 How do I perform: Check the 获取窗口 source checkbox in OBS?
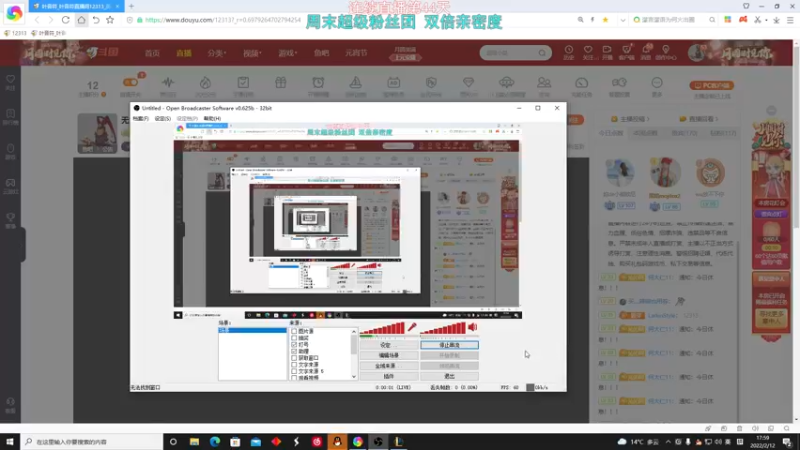click(294, 358)
